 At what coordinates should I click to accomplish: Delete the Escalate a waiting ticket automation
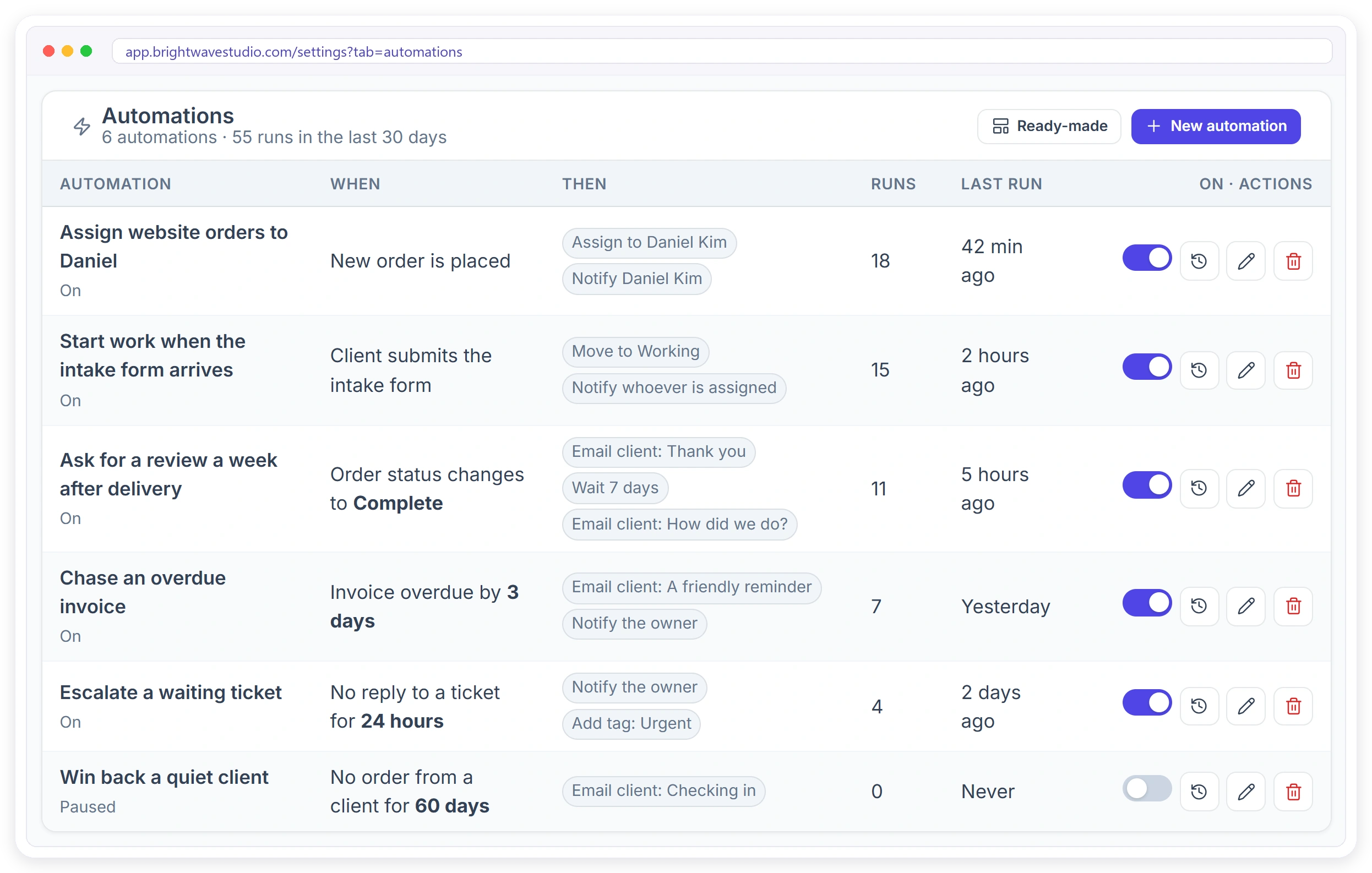click(x=1293, y=706)
